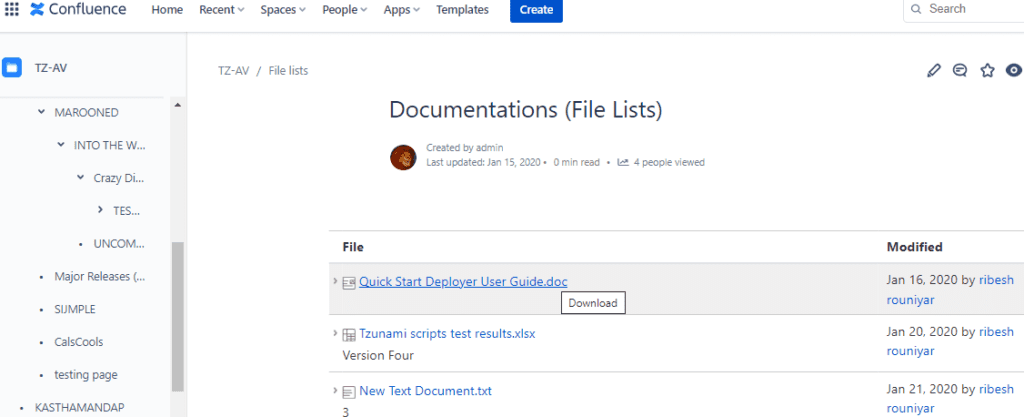Image resolution: width=1024 pixels, height=417 pixels.
Task: Click the Confluence logo
Action: click(78, 10)
